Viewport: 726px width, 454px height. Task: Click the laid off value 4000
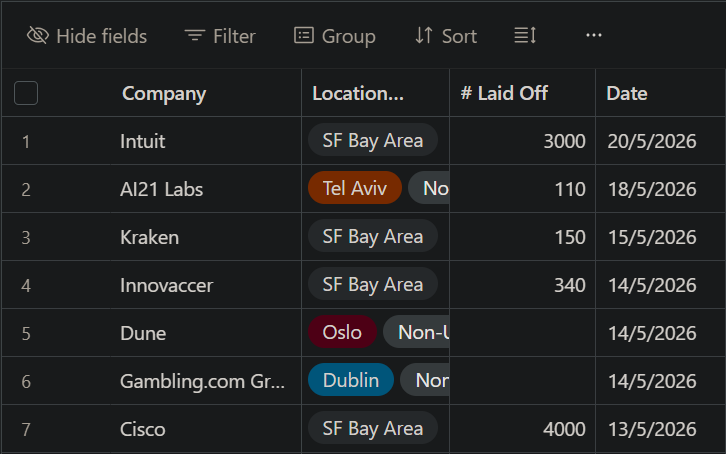[564, 429]
